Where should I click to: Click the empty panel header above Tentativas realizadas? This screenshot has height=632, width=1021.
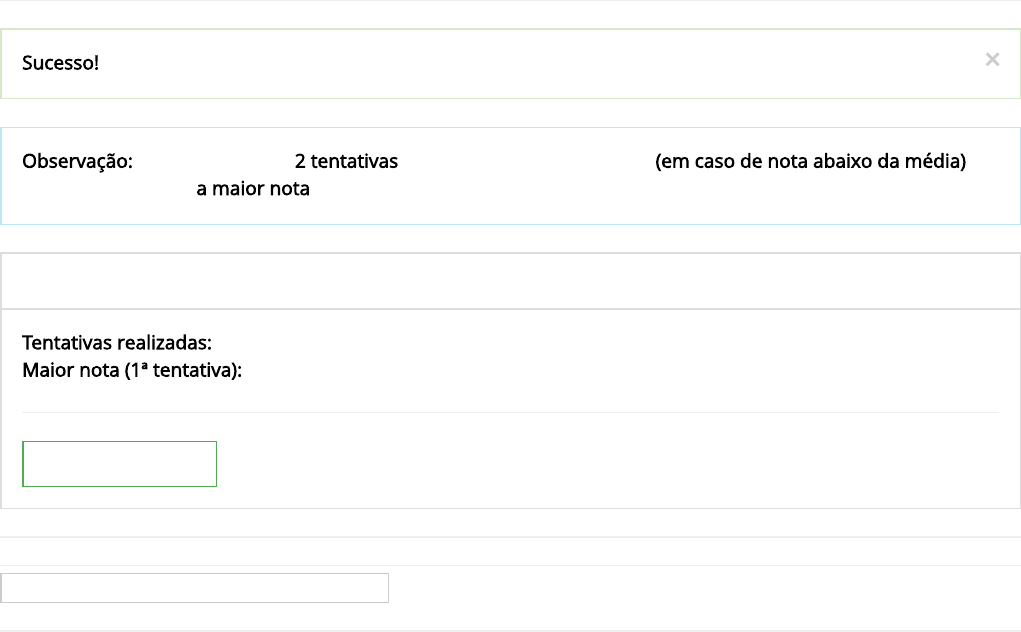click(x=510, y=281)
